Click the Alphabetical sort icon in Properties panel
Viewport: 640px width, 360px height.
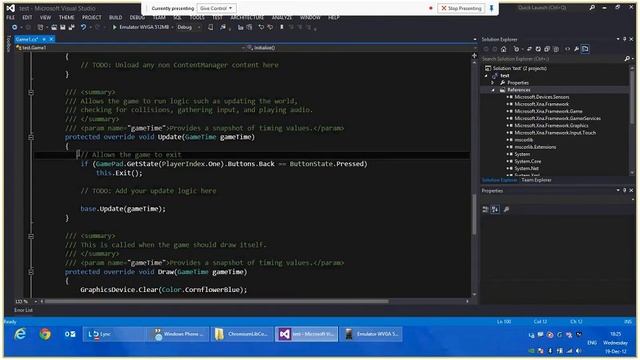[495, 209]
